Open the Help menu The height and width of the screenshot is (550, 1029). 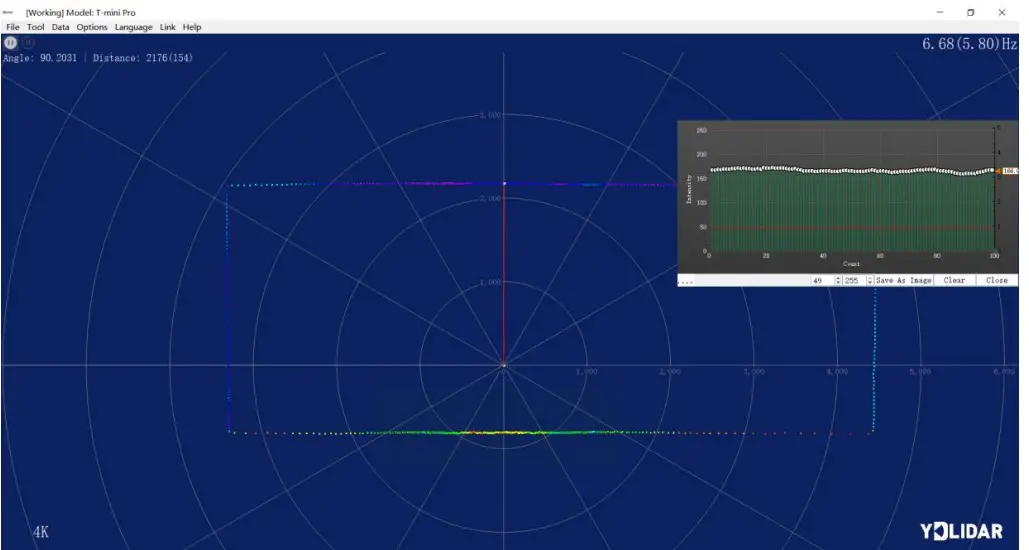point(192,27)
